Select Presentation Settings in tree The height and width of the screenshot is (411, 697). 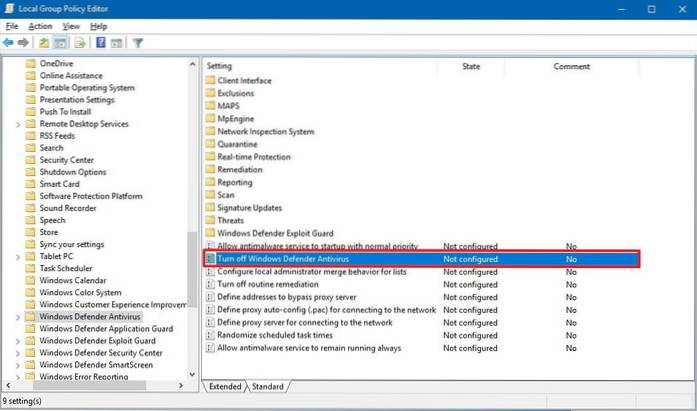point(77,100)
